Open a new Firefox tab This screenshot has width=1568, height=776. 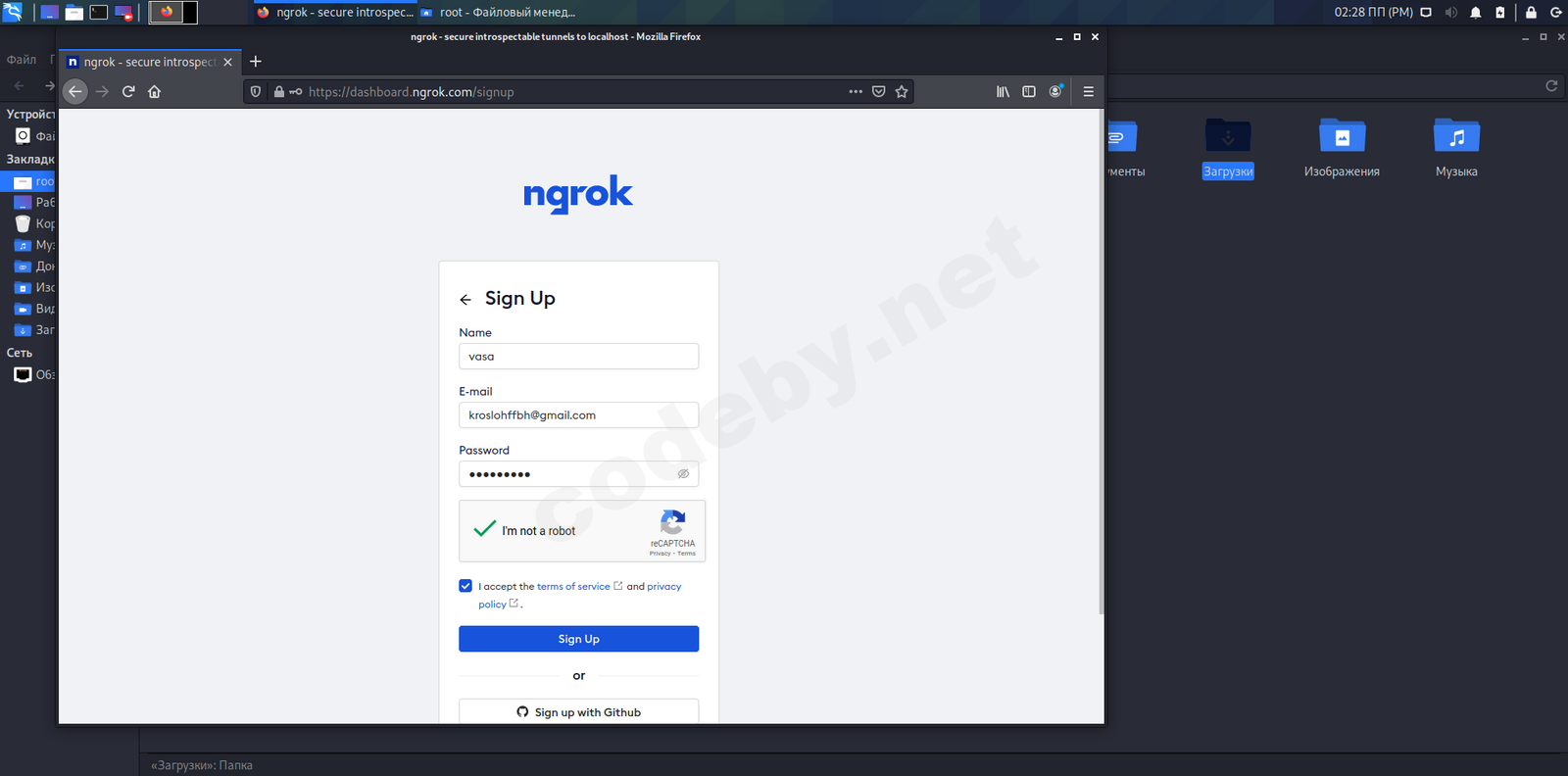coord(256,62)
